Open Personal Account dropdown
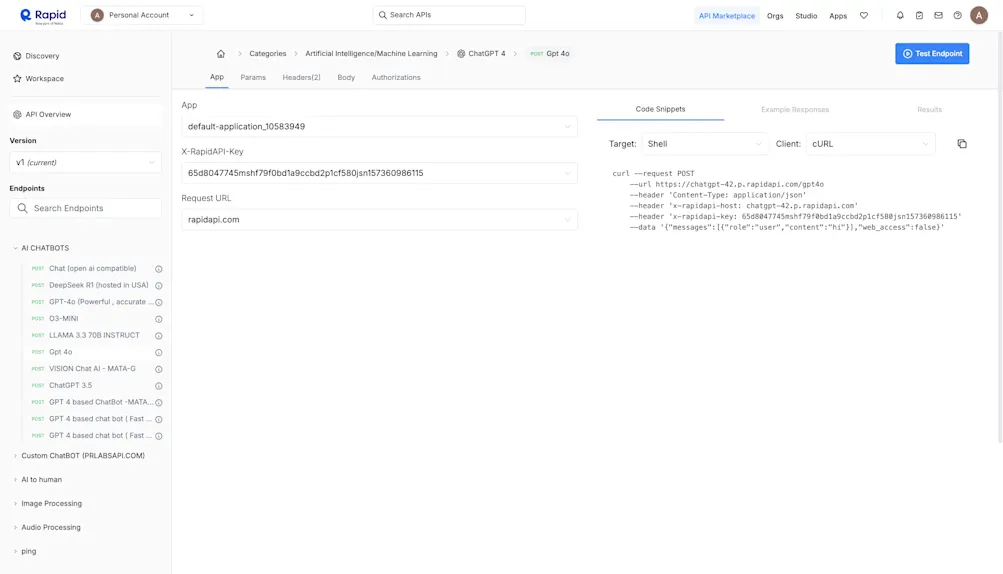Image resolution: width=1003 pixels, height=574 pixels. (x=142, y=15)
